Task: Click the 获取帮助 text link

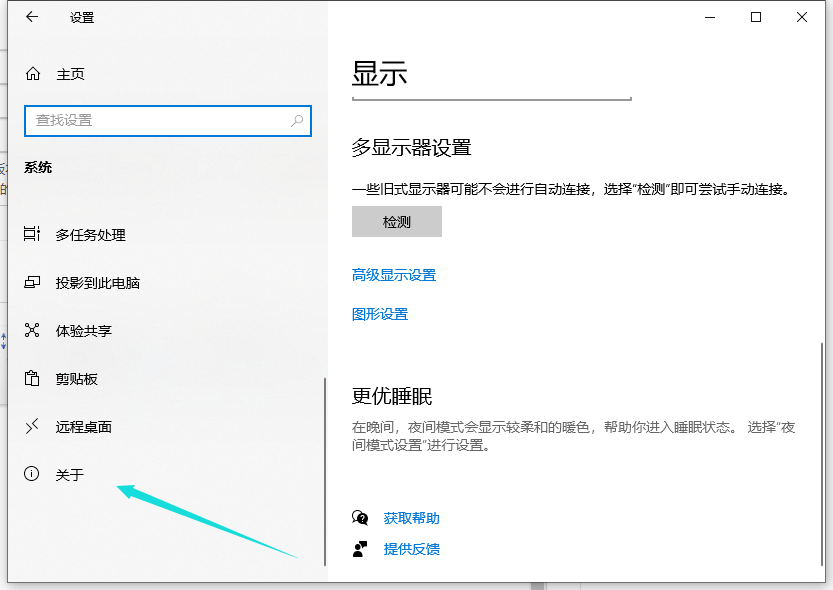Action: [x=411, y=518]
